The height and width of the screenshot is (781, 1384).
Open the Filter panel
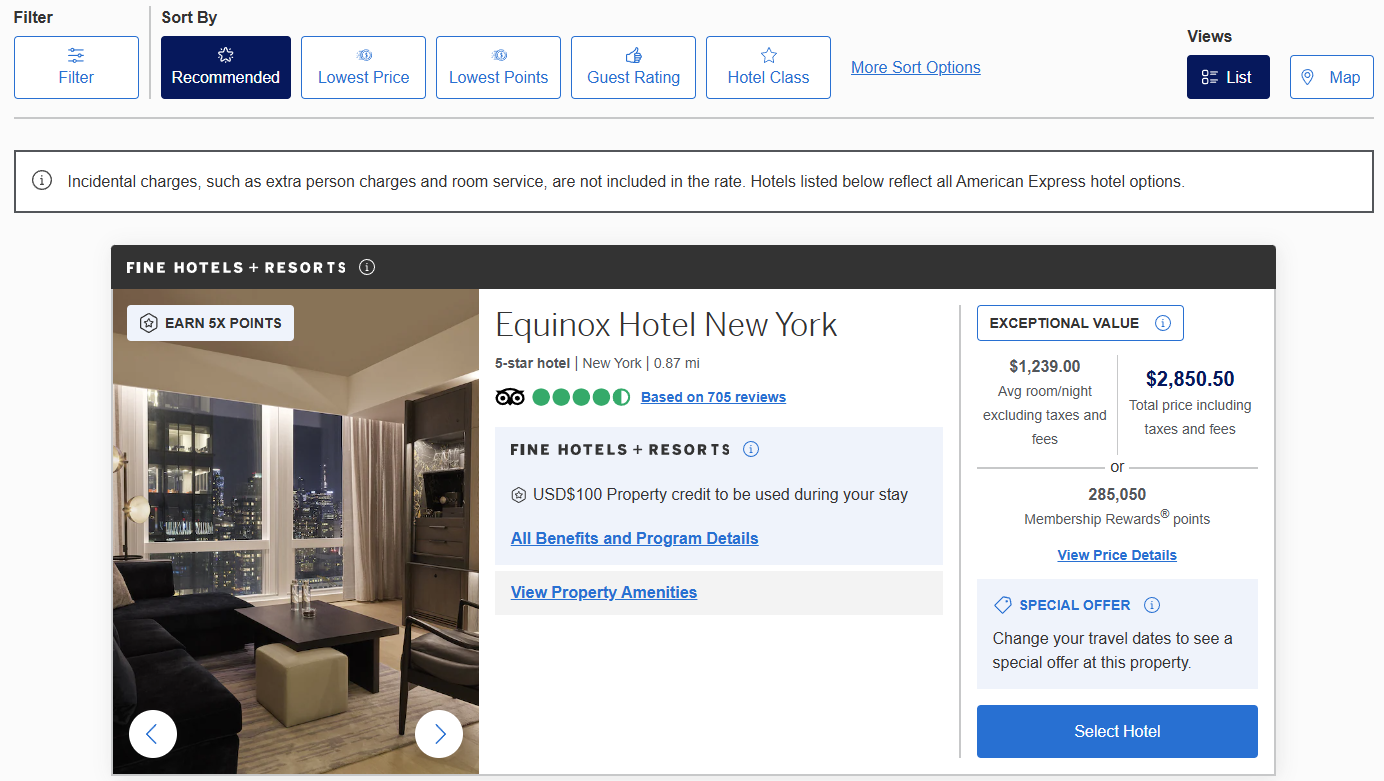(x=76, y=67)
